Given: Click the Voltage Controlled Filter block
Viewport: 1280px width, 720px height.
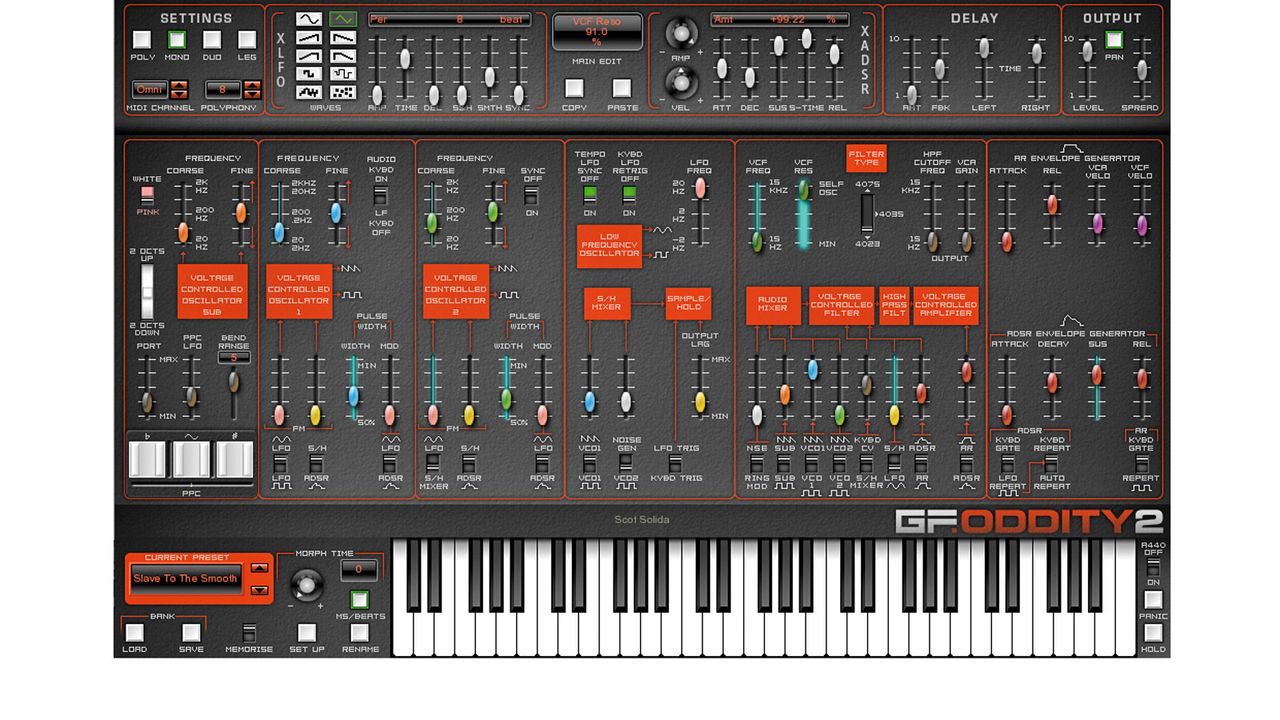Looking at the screenshot, I should coord(841,305).
